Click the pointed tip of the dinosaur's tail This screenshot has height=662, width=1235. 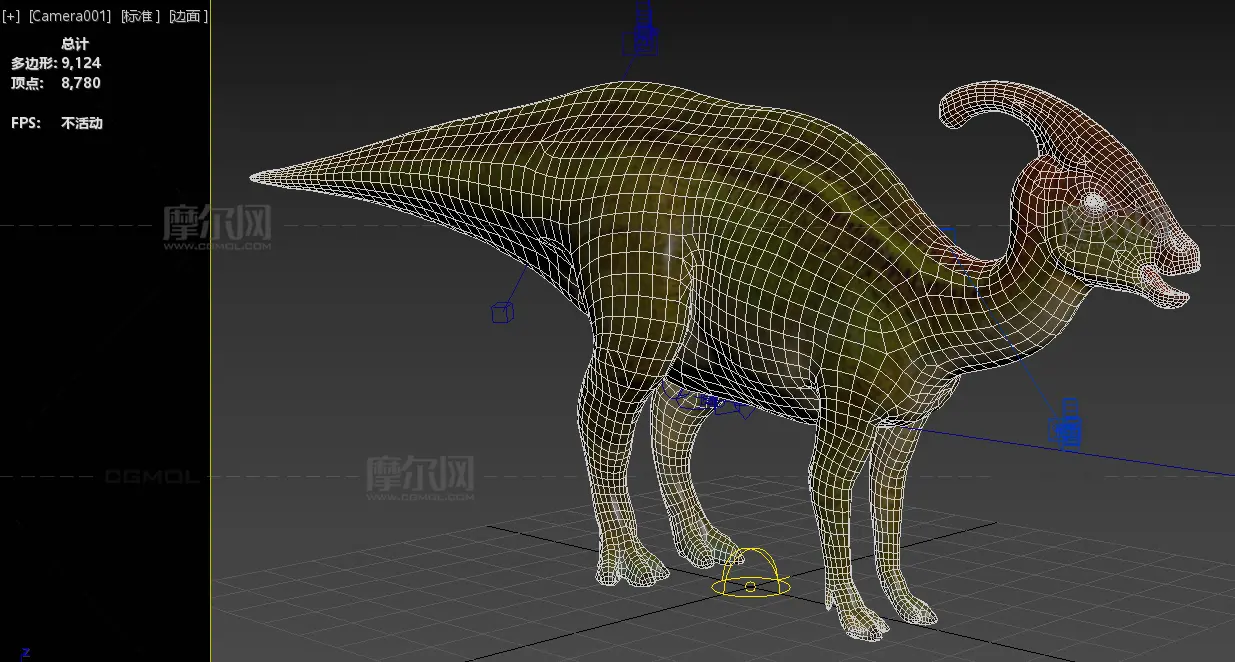tap(257, 177)
